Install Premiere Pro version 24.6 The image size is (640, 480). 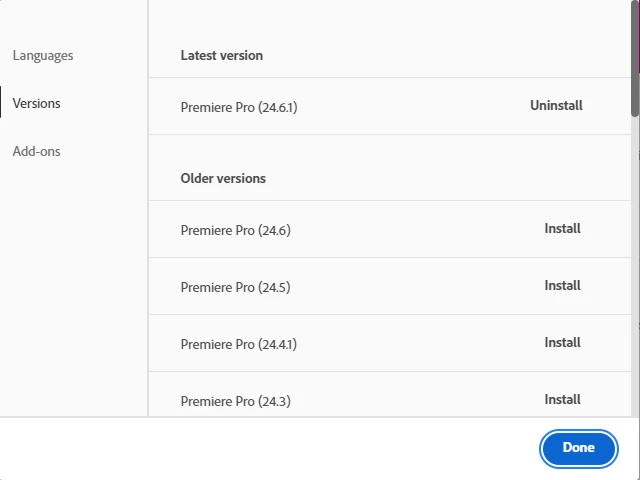point(562,228)
